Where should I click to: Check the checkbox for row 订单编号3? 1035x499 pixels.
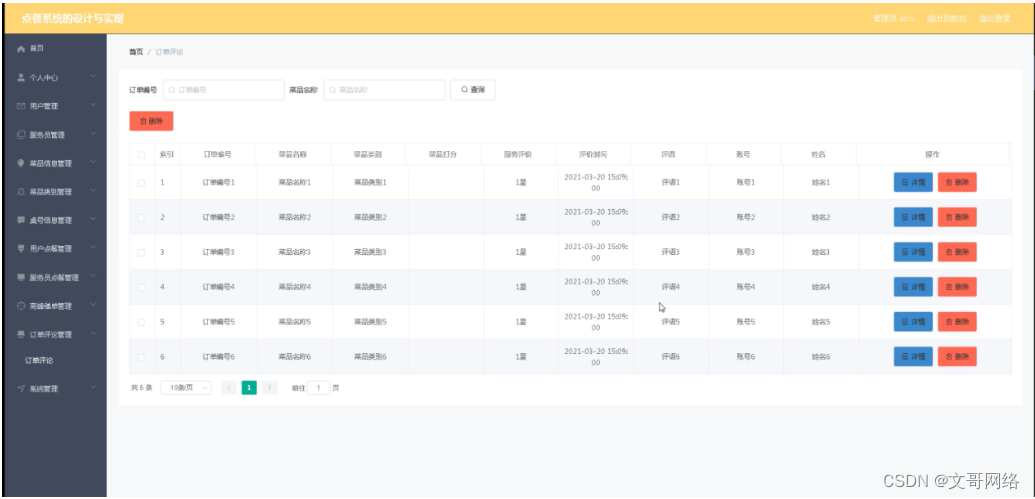click(x=141, y=252)
